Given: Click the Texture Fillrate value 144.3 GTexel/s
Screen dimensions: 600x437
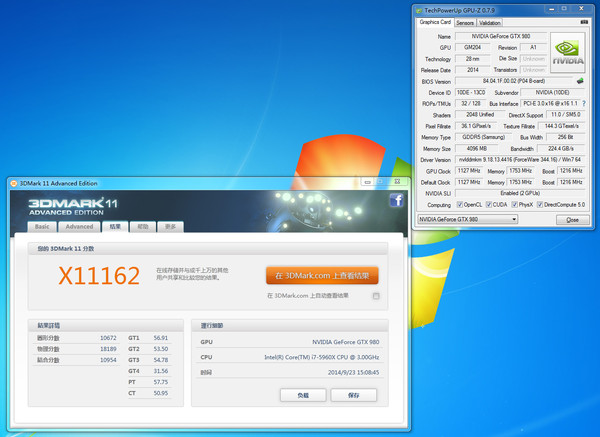Looking at the screenshot, I should pyautogui.click(x=561, y=126).
